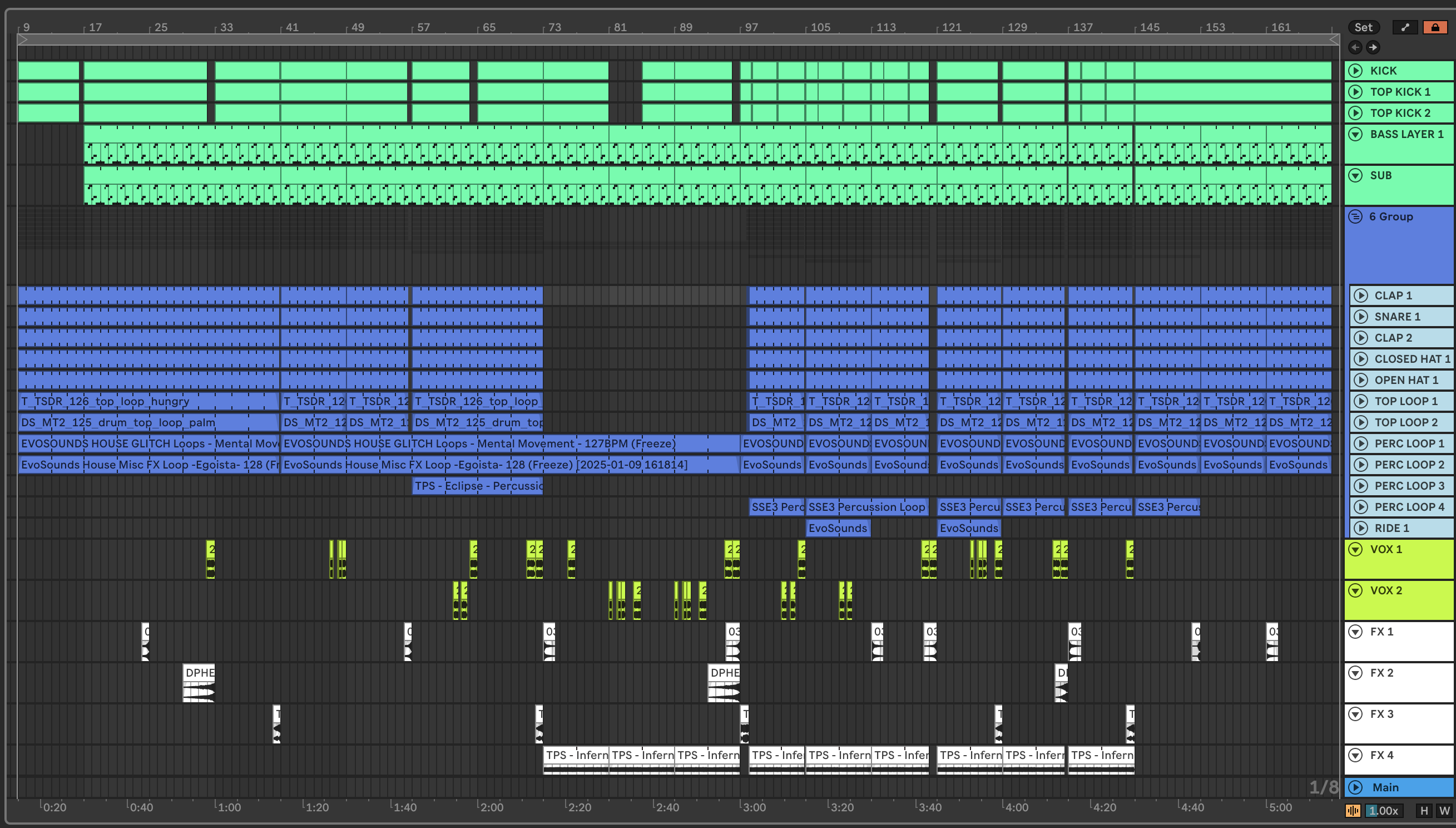Collapse the FX 1 track
1456x828 pixels.
[1355, 632]
